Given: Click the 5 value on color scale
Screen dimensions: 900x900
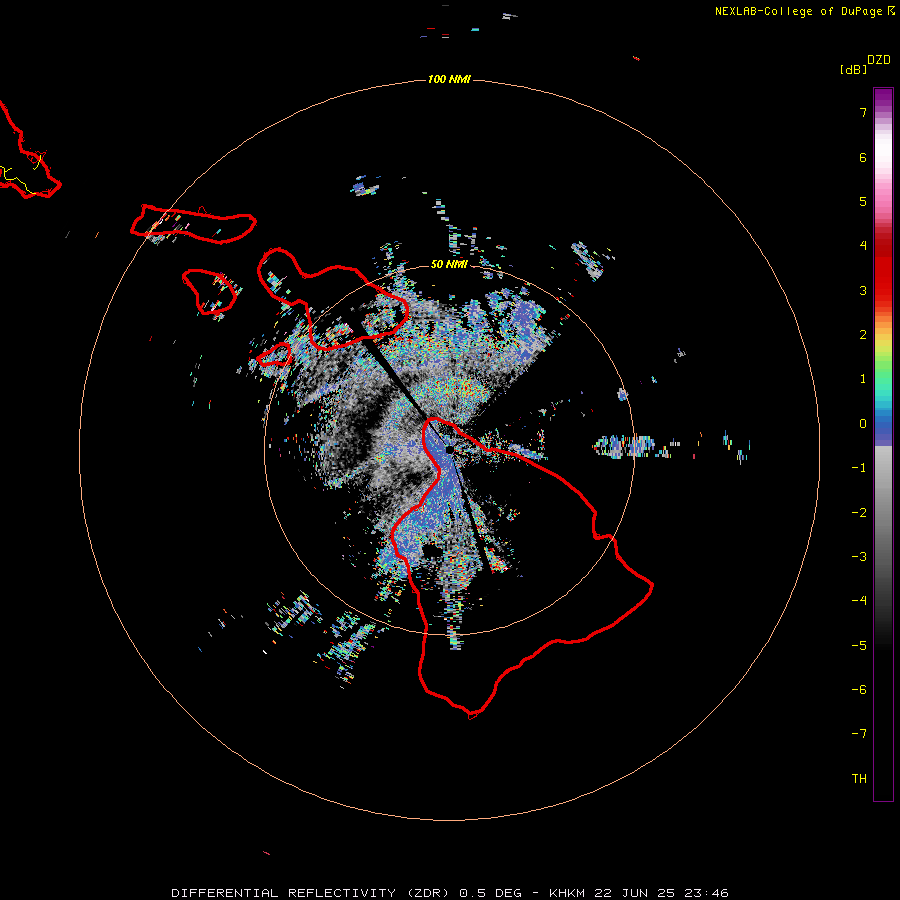Looking at the screenshot, I should 863,201.
